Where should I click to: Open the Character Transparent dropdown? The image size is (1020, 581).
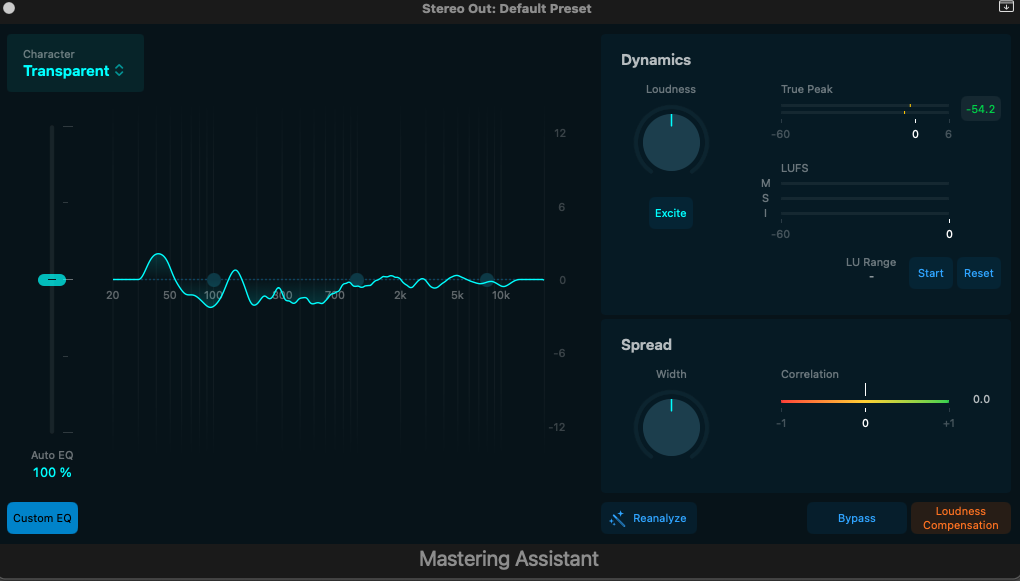[x=74, y=63]
